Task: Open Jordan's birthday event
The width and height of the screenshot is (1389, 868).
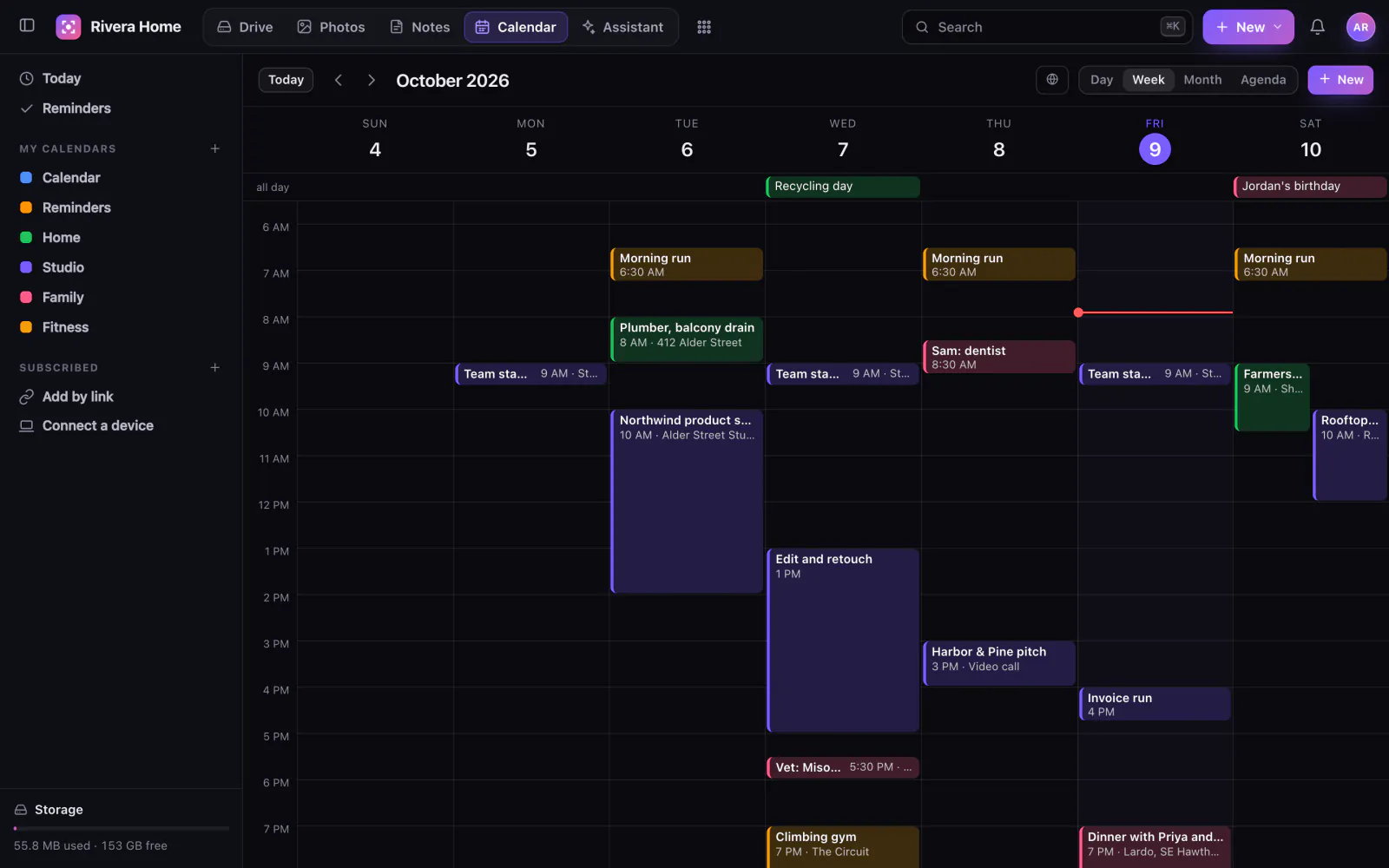Action: [x=1310, y=187]
